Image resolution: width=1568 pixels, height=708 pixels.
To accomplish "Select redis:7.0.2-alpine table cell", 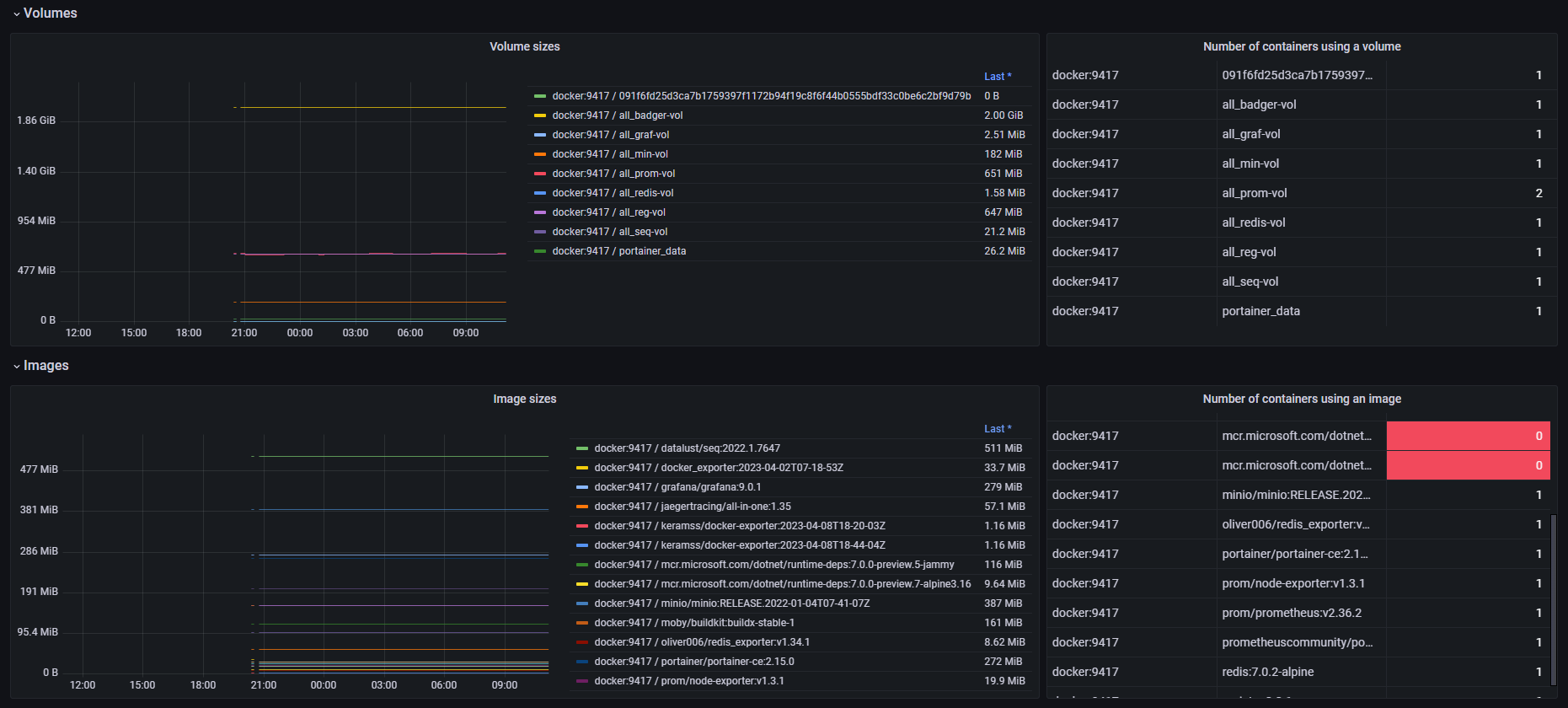I will coord(1301,672).
